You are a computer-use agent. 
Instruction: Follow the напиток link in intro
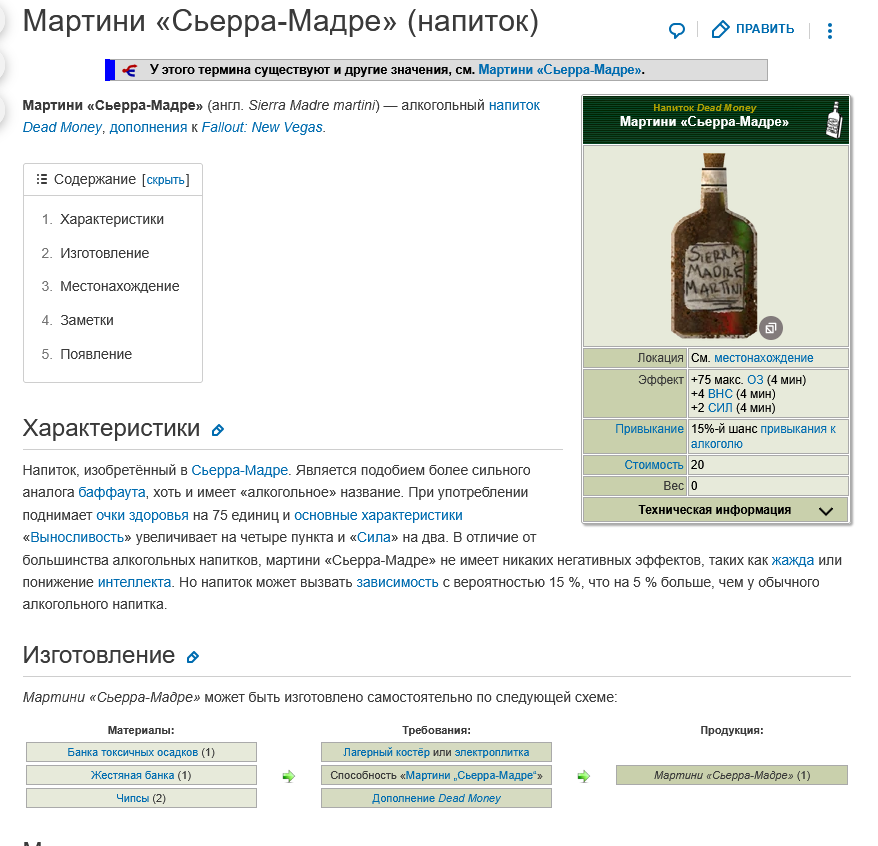pyautogui.click(x=514, y=105)
